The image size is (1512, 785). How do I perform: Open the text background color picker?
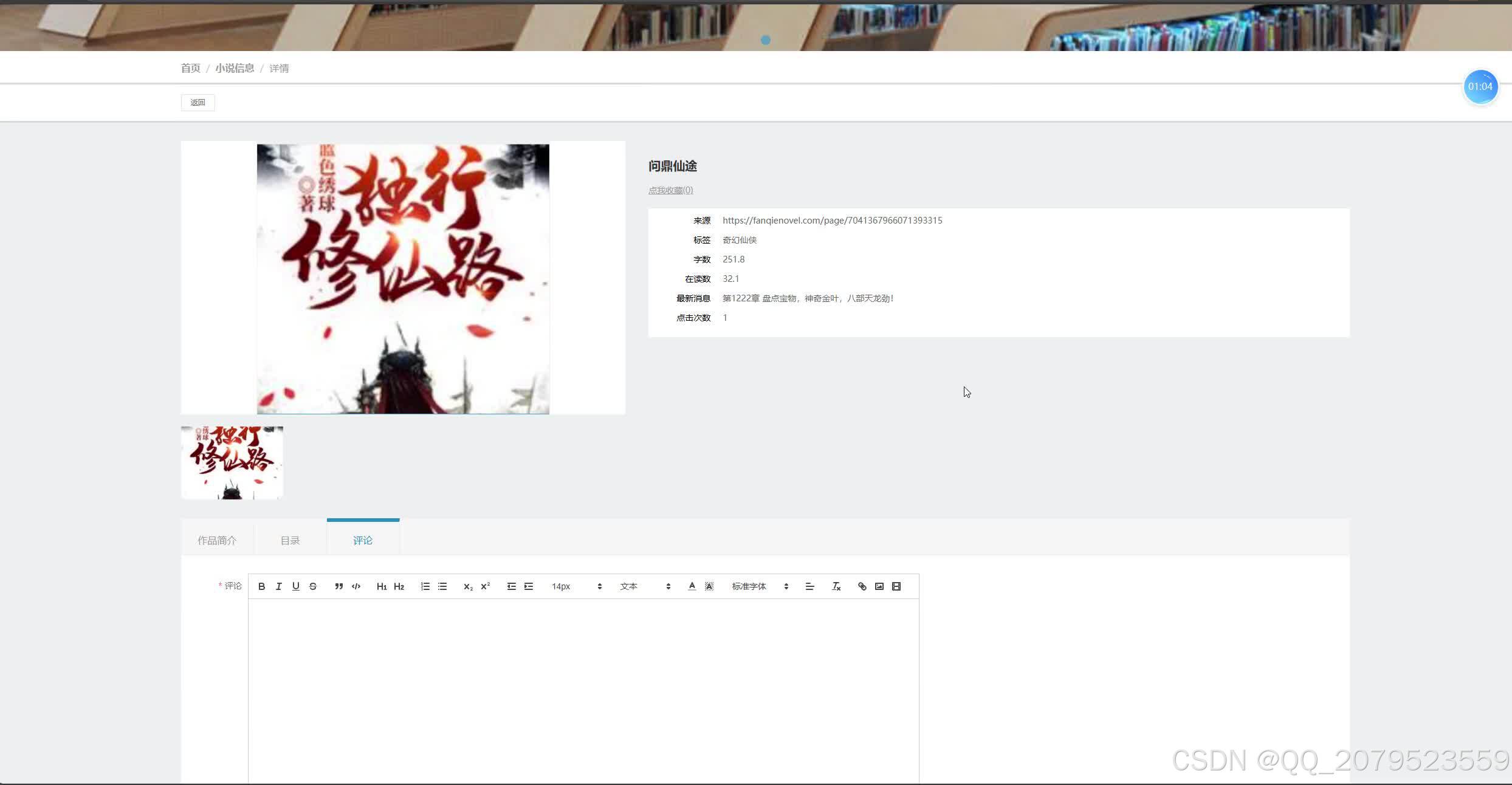pos(709,586)
